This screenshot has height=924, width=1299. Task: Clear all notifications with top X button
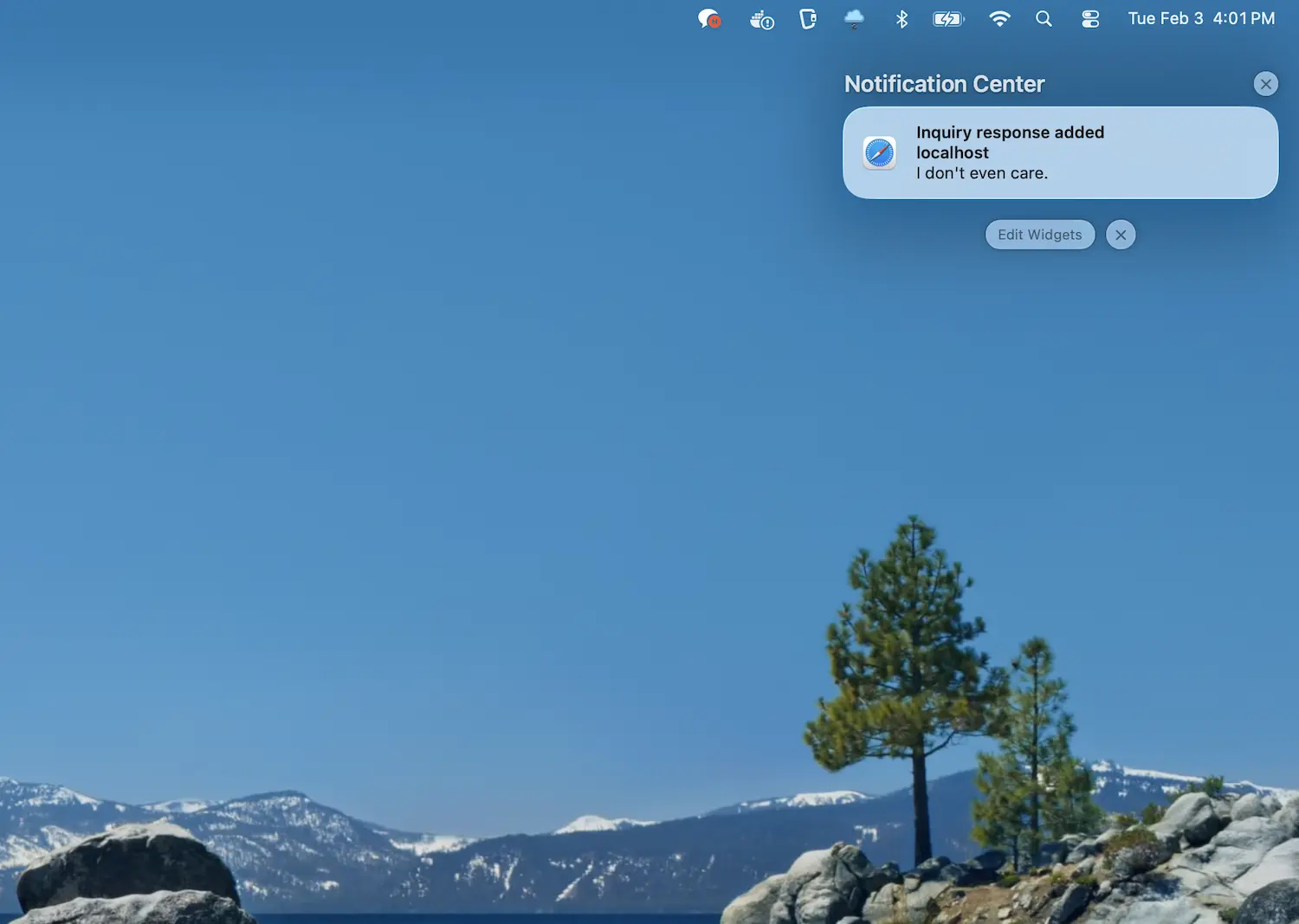1265,84
